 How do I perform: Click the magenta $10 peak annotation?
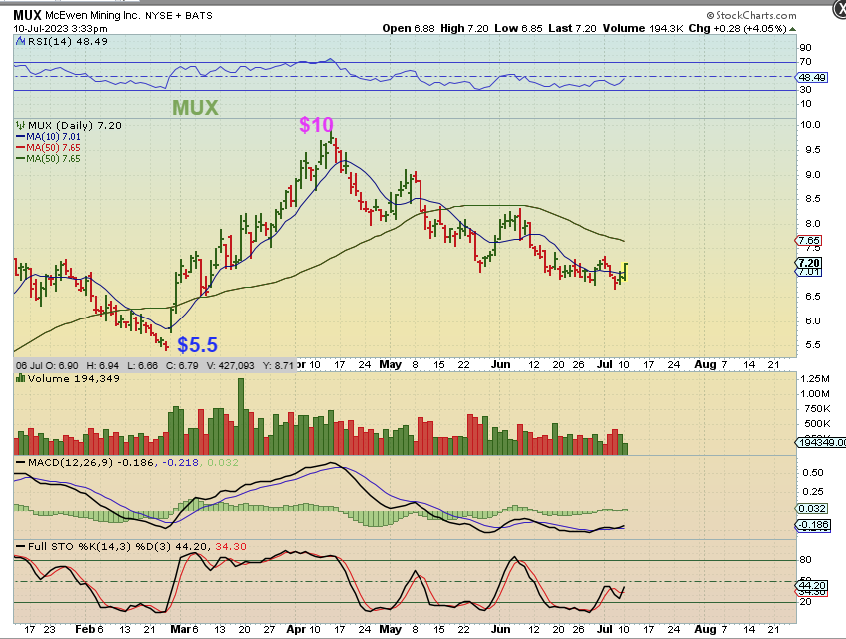(x=317, y=125)
